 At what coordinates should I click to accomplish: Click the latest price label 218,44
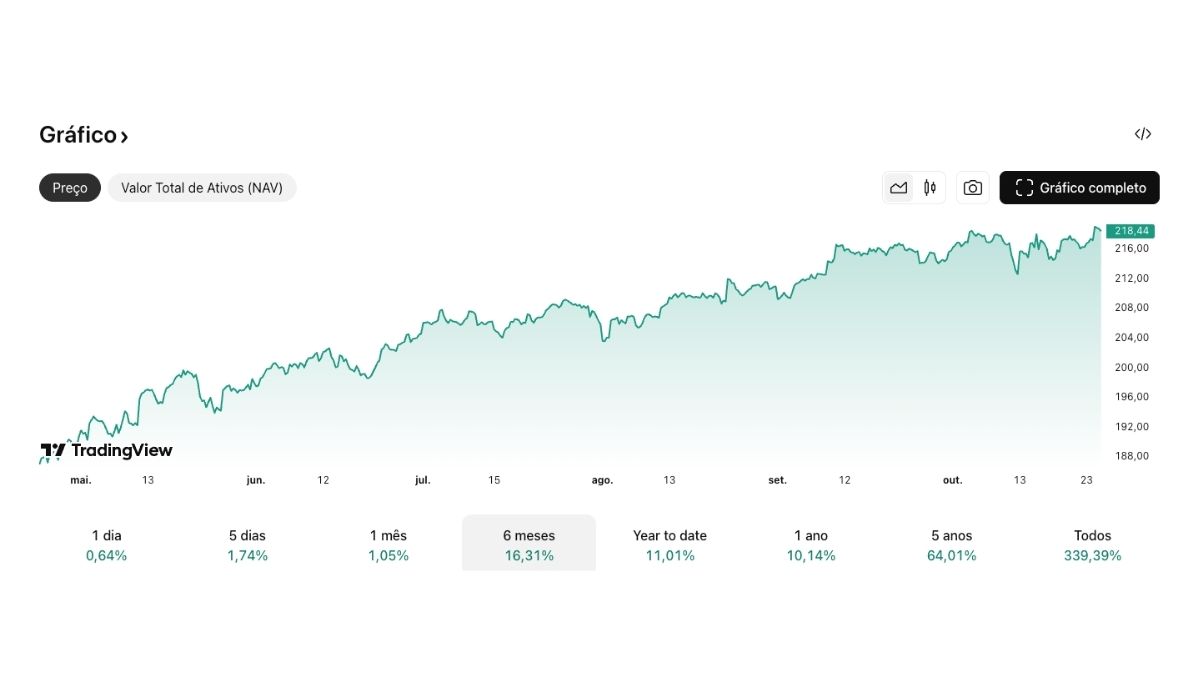[x=1131, y=229]
